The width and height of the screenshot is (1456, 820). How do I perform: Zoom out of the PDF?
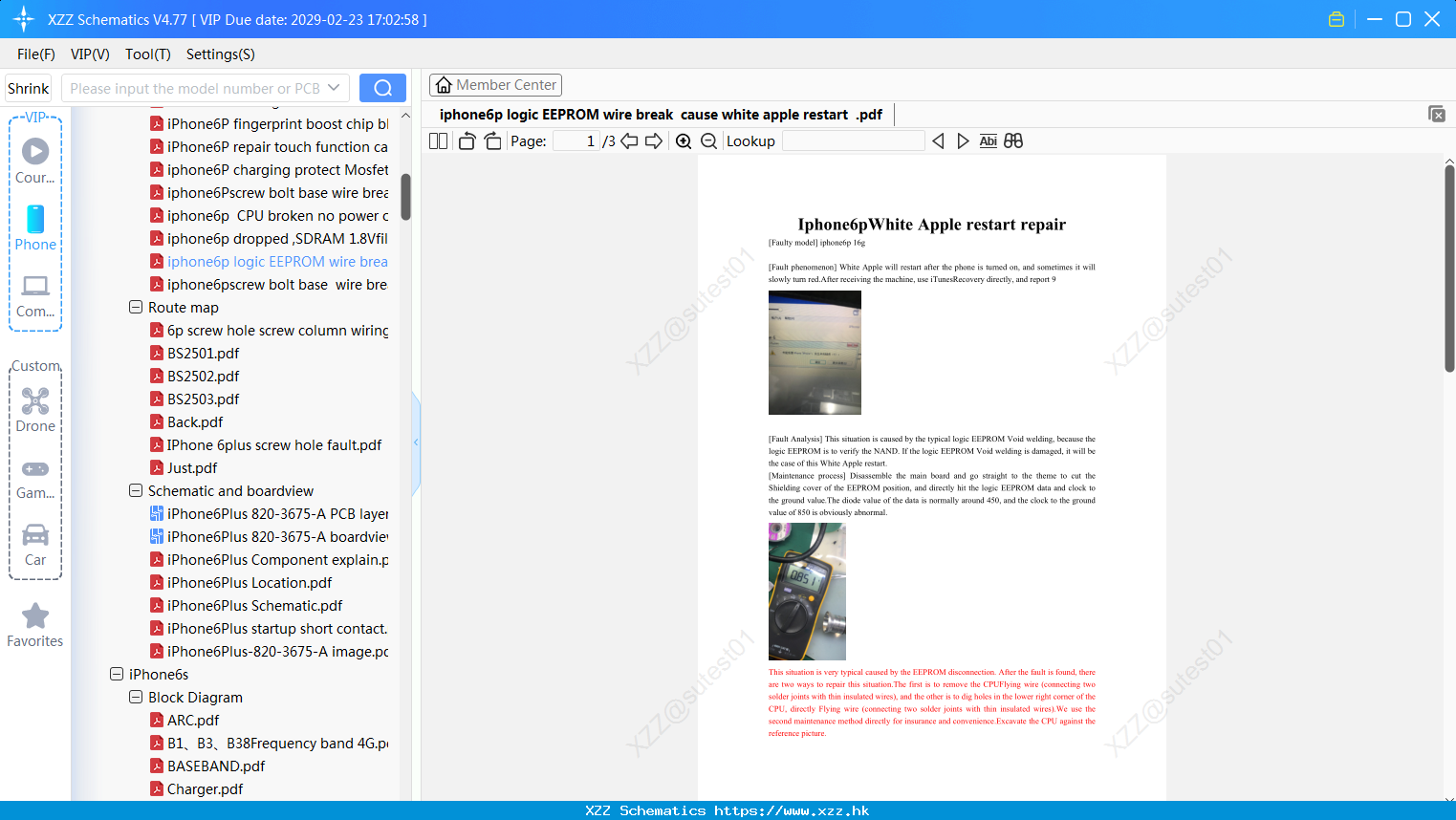[x=709, y=140]
